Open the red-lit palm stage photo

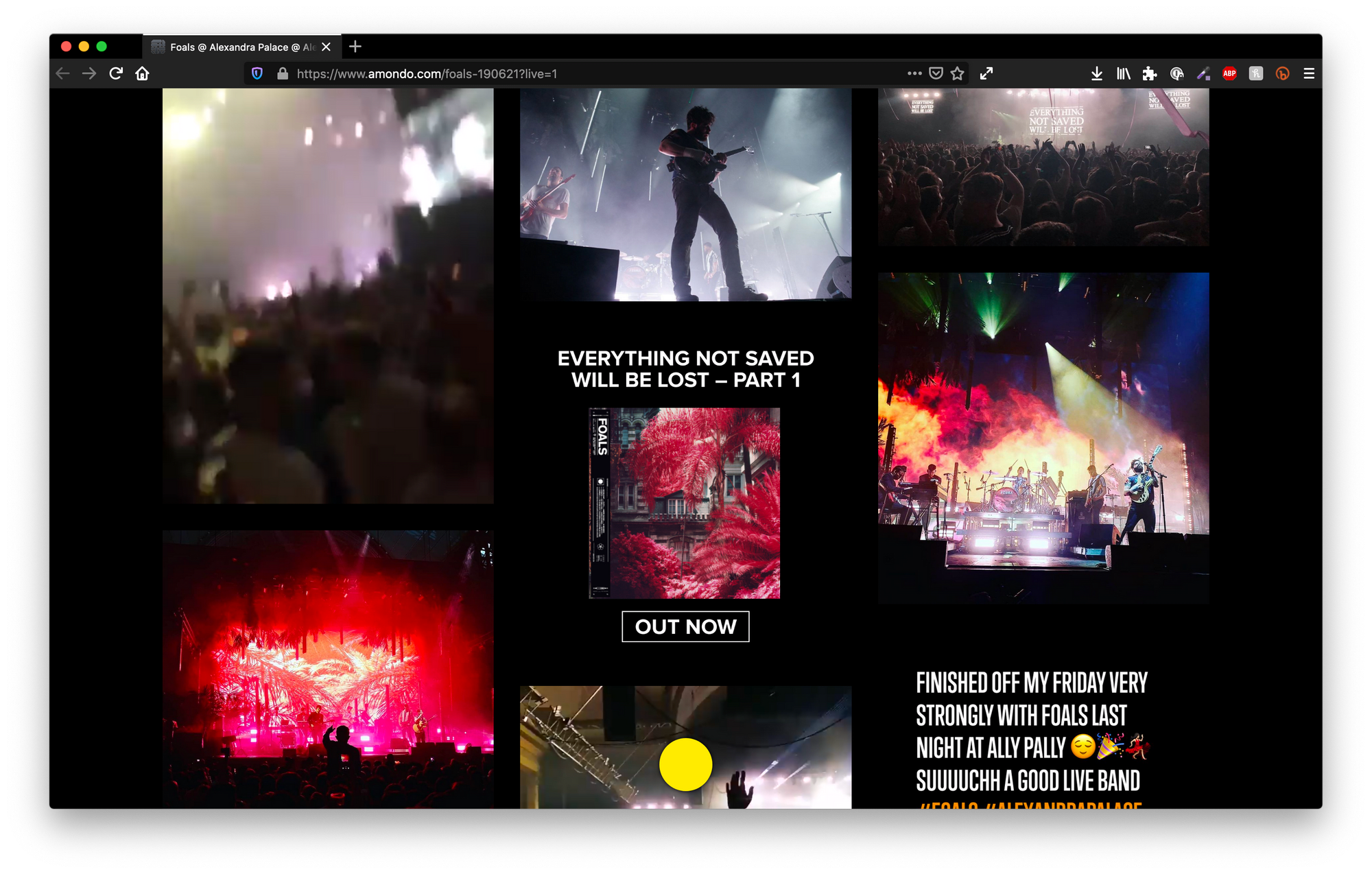(328, 669)
